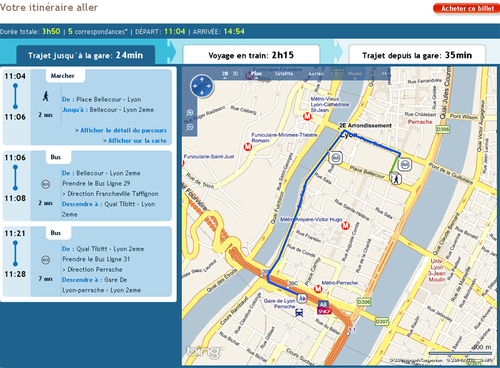Click the route end marker at Gare de Lyon Perrache
This screenshot has height=368, width=500.
[x=302, y=298]
